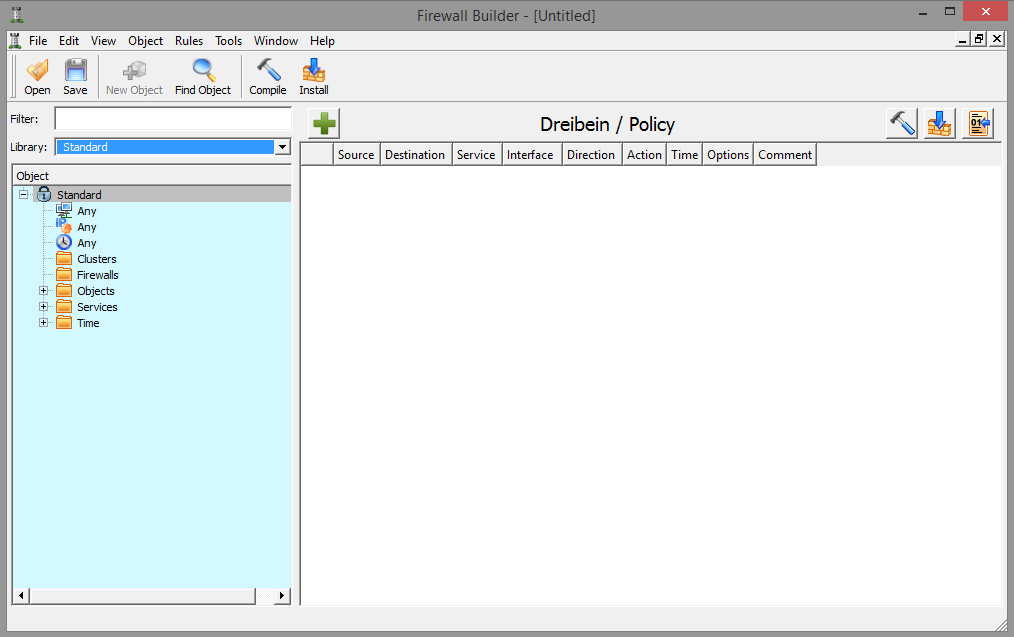
Task: Click the Destination column header
Action: coord(415,155)
